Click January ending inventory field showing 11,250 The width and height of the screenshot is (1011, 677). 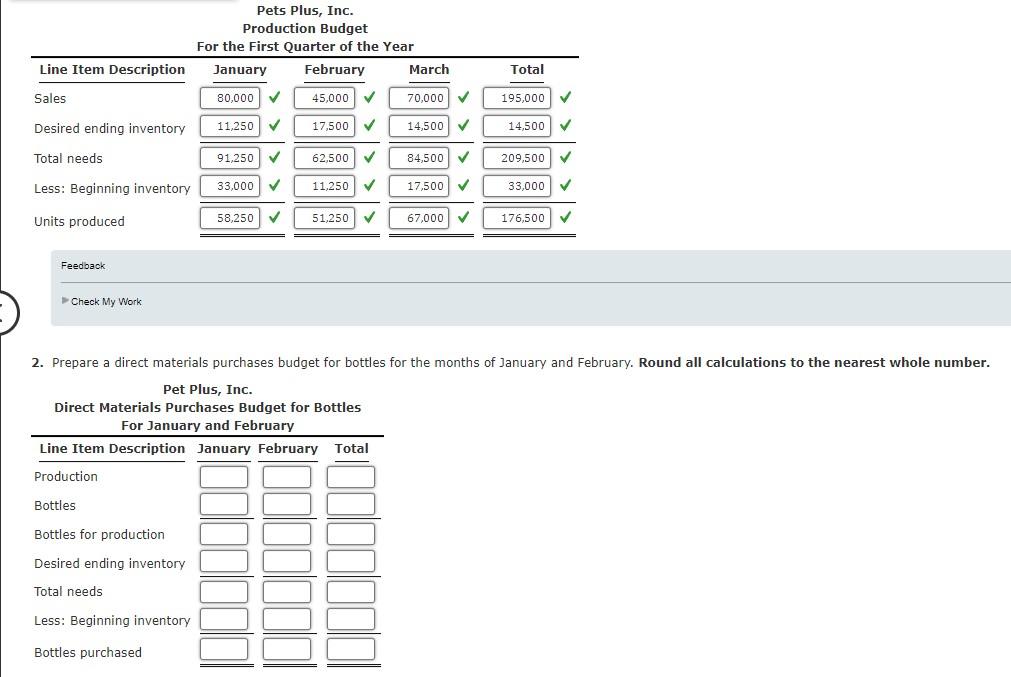[230, 126]
